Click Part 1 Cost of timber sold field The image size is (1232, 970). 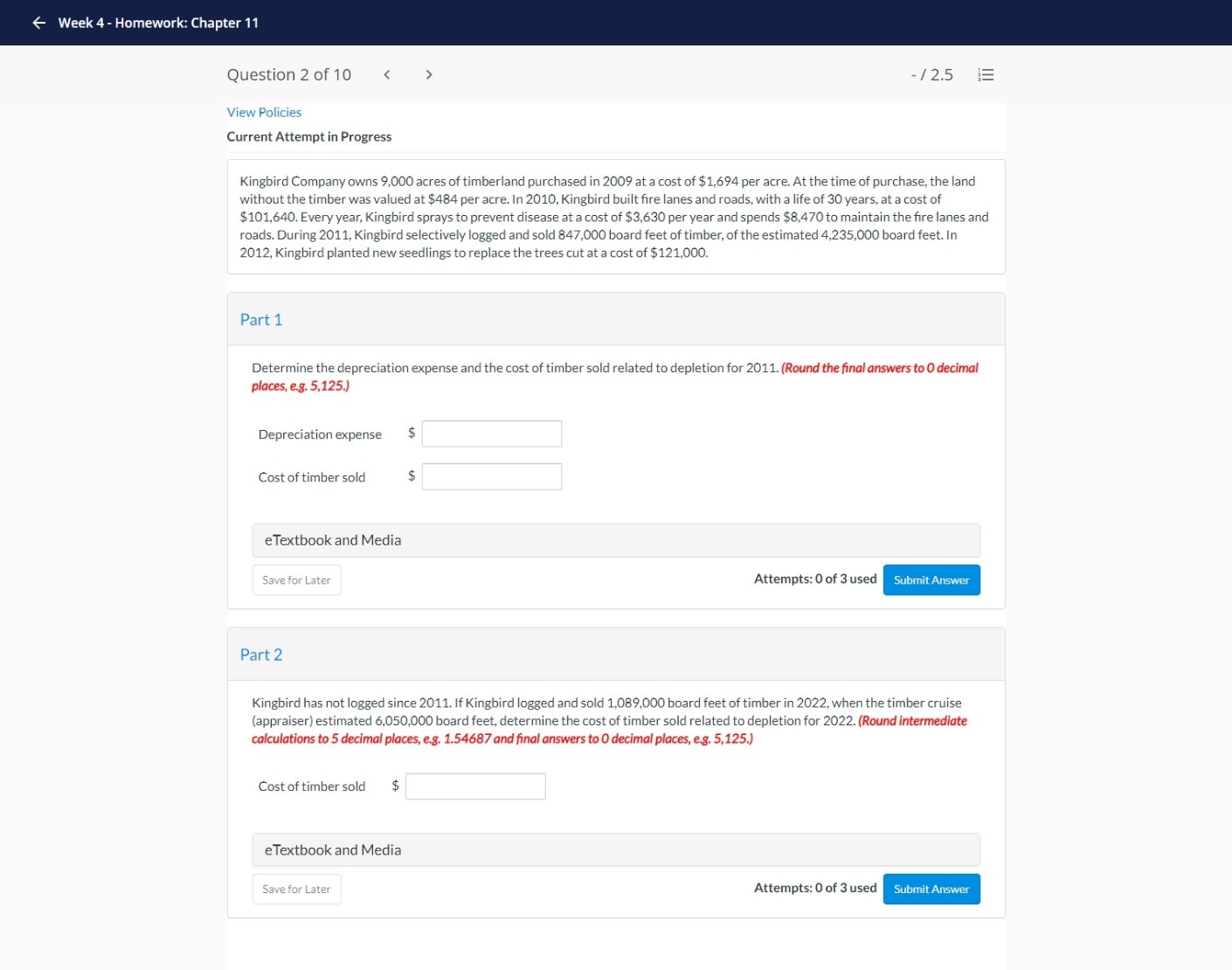(492, 476)
